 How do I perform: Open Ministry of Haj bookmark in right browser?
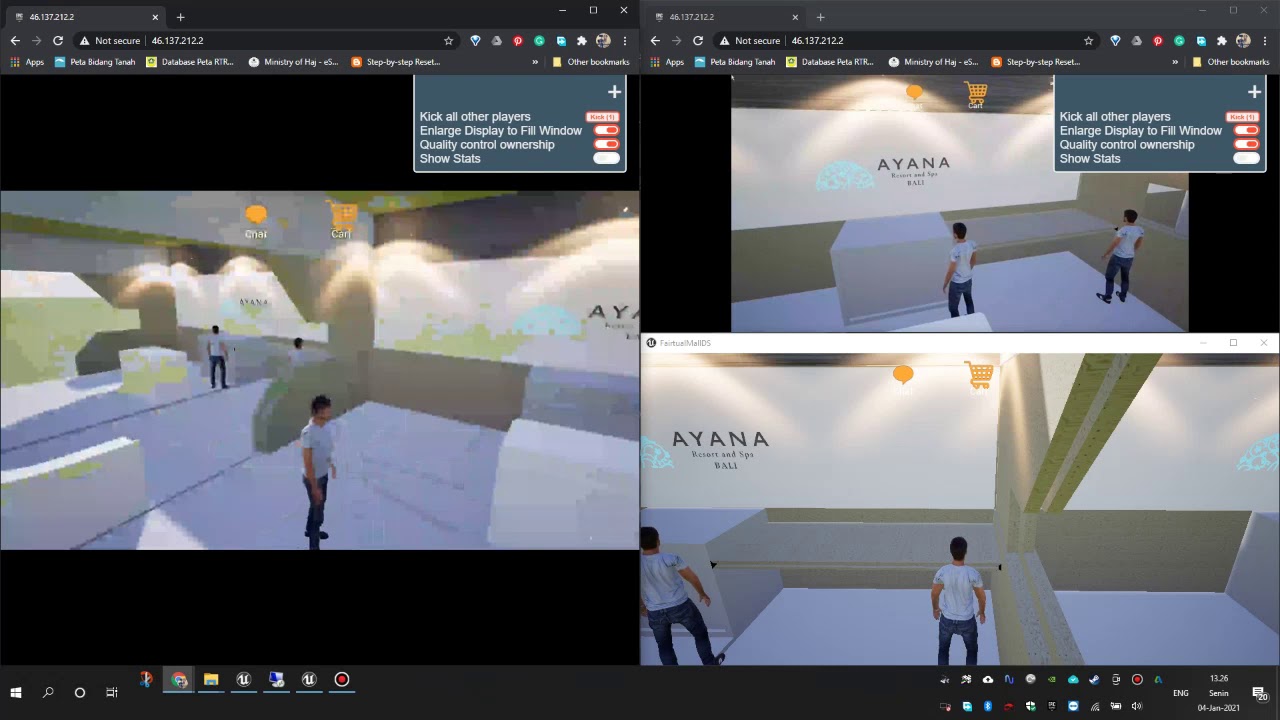tap(933, 62)
